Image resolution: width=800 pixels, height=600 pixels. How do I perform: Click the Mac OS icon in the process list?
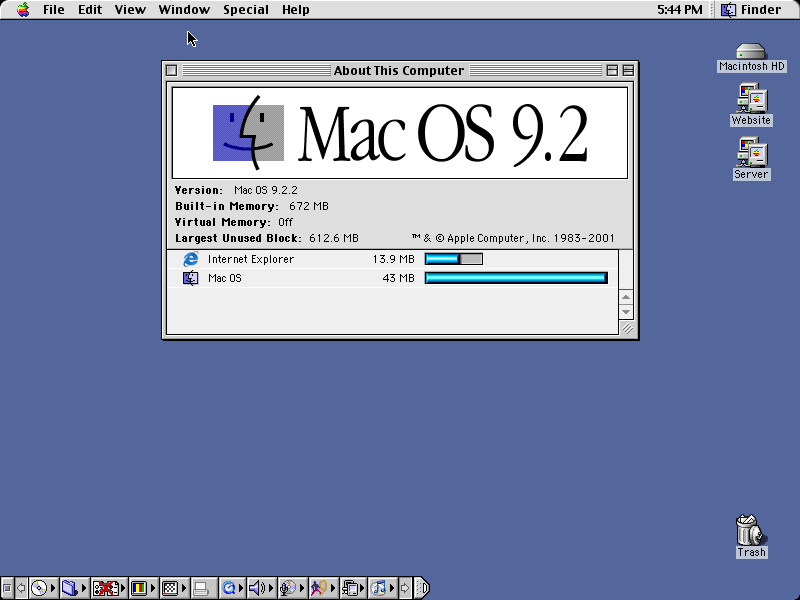190,277
